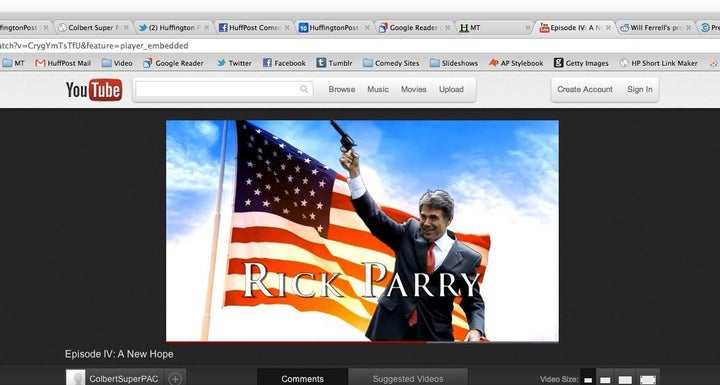Open the Facebook bookmark
The height and width of the screenshot is (385, 720).
click(284, 63)
